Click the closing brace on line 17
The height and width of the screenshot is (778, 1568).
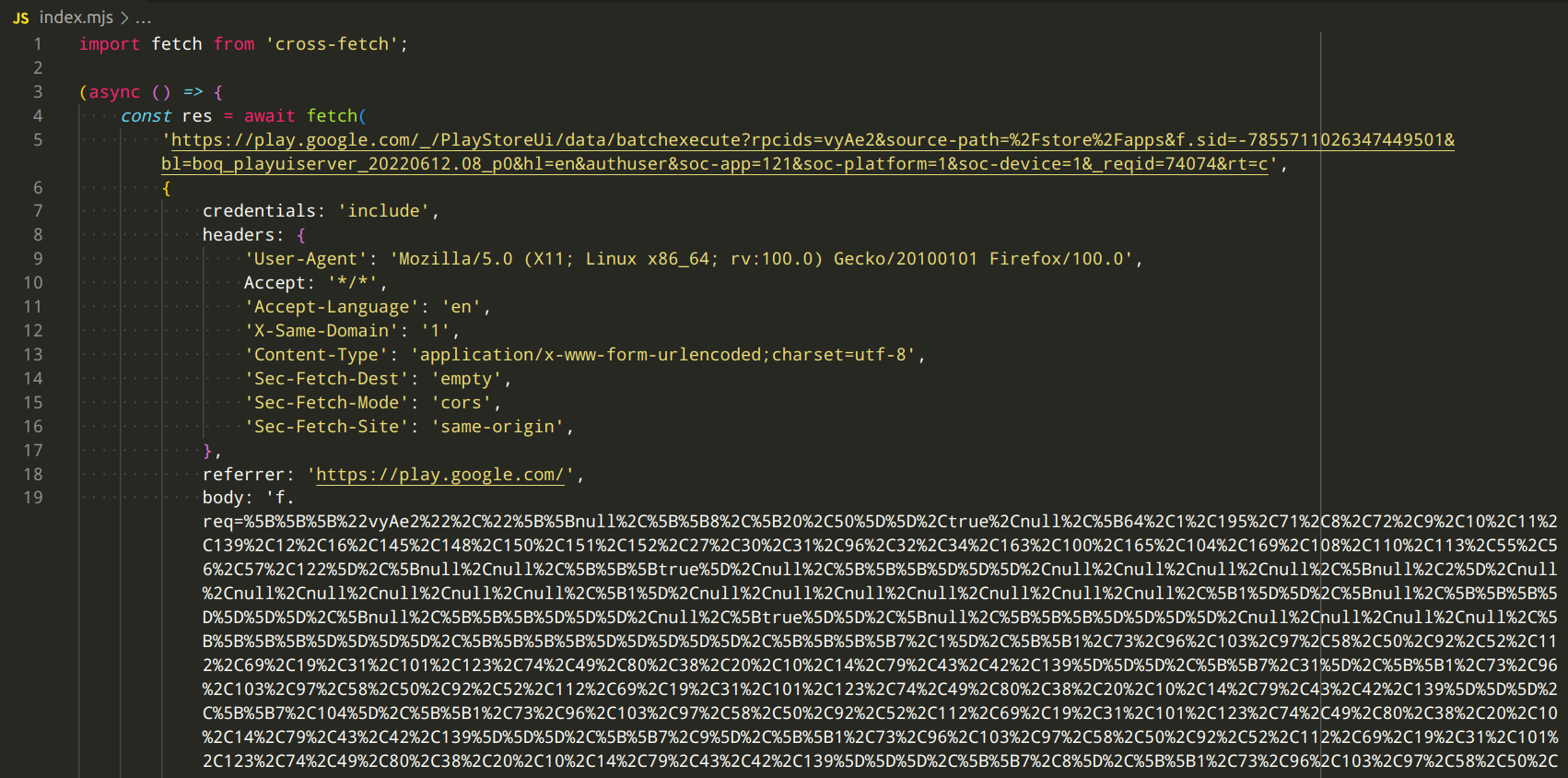pos(208,451)
